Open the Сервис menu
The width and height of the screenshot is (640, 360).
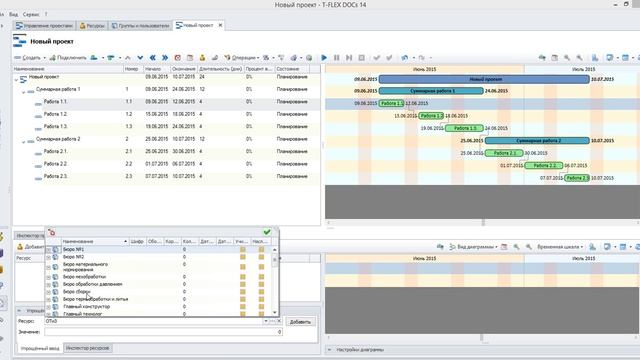[31, 14]
